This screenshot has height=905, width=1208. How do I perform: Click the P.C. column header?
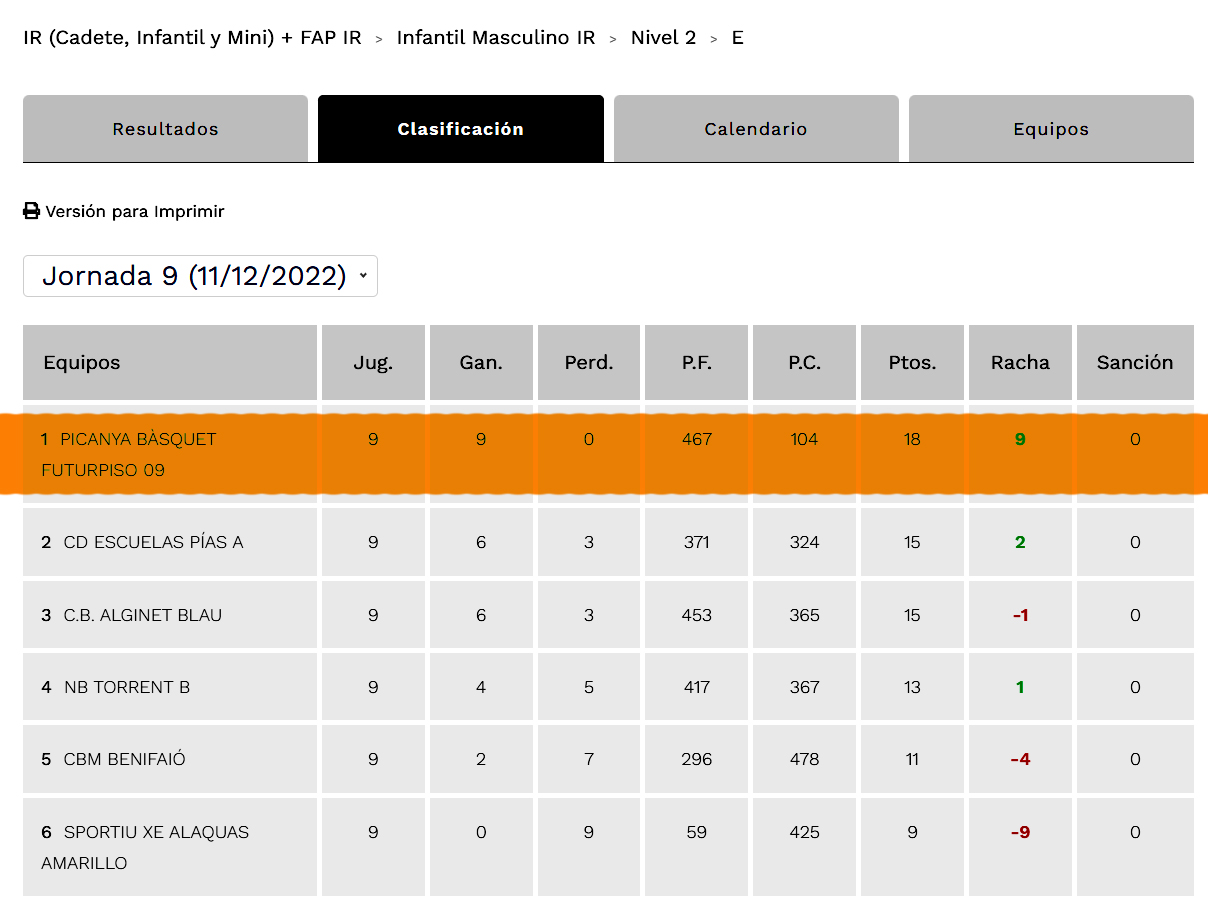point(805,363)
